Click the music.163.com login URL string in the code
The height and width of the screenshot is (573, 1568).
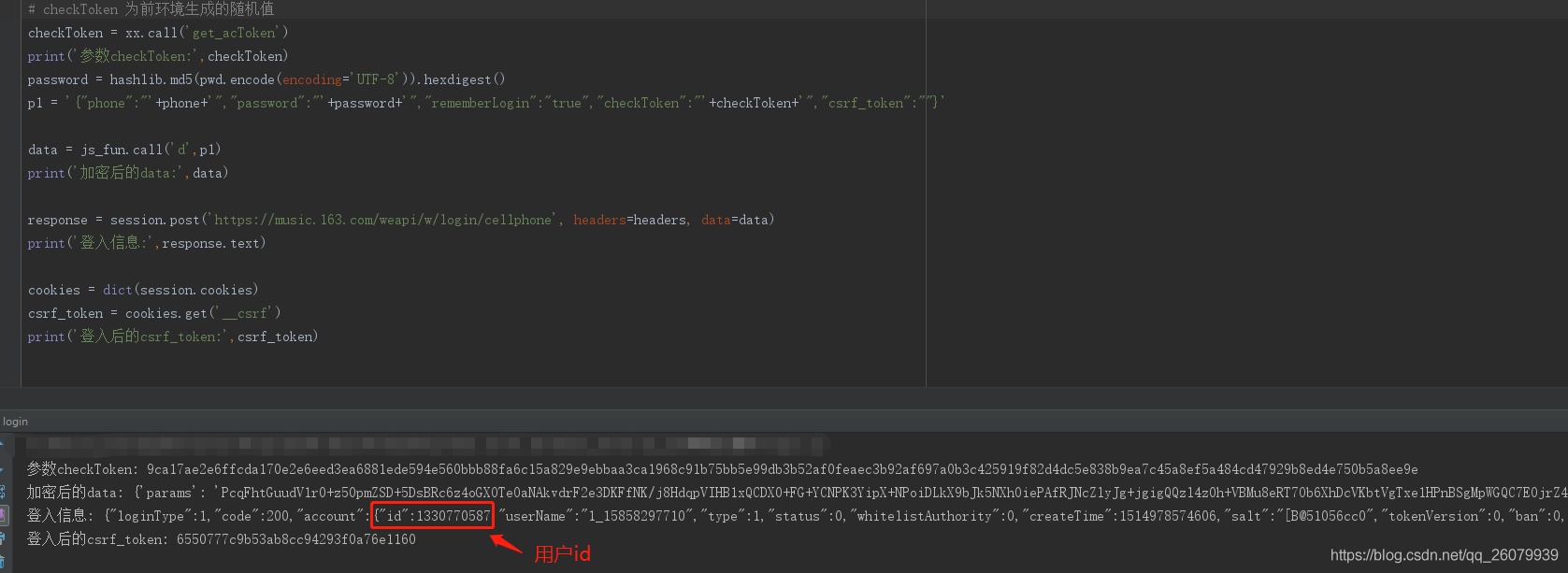[383, 220]
